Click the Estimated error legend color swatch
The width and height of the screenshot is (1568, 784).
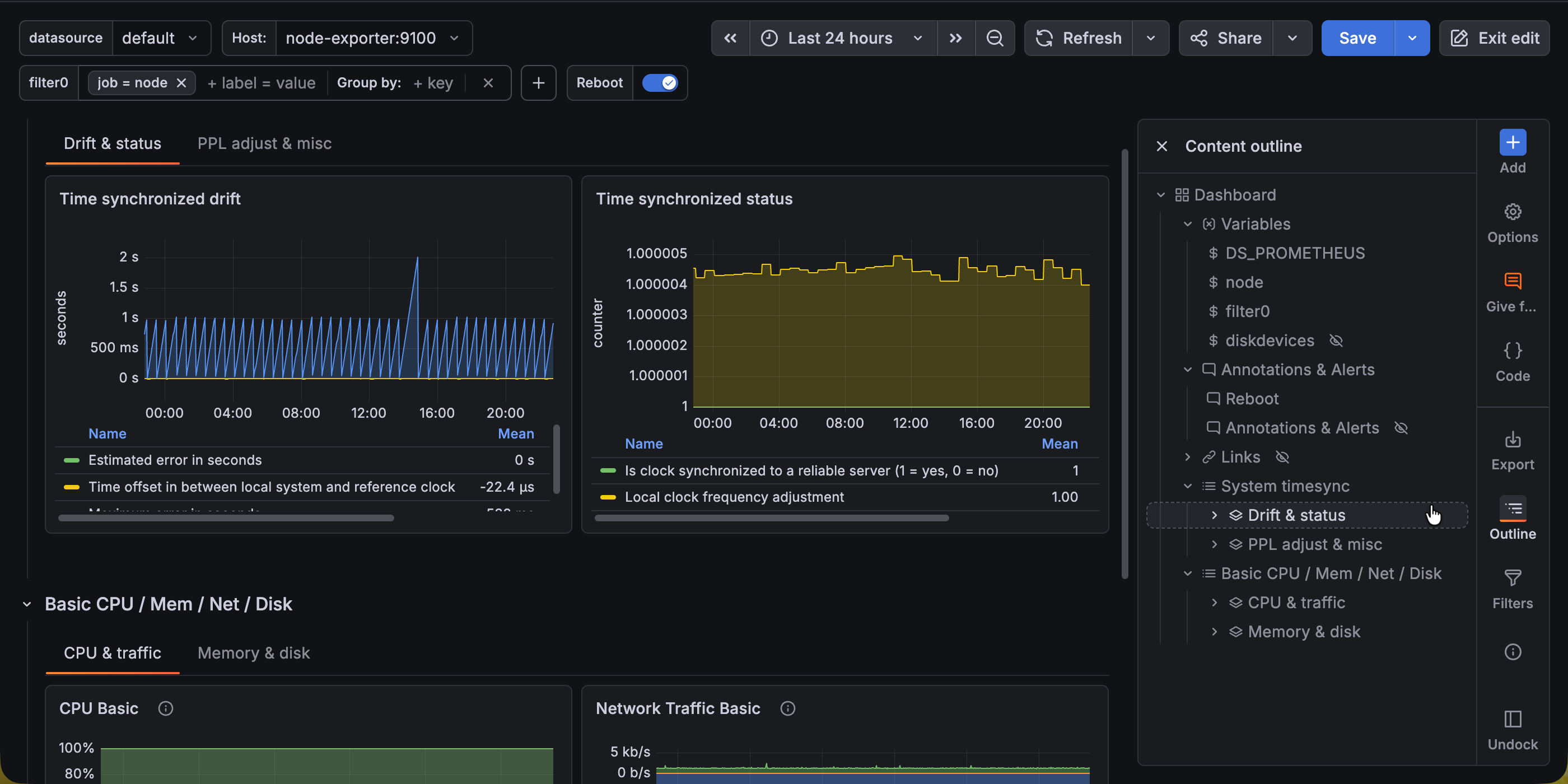(x=73, y=460)
